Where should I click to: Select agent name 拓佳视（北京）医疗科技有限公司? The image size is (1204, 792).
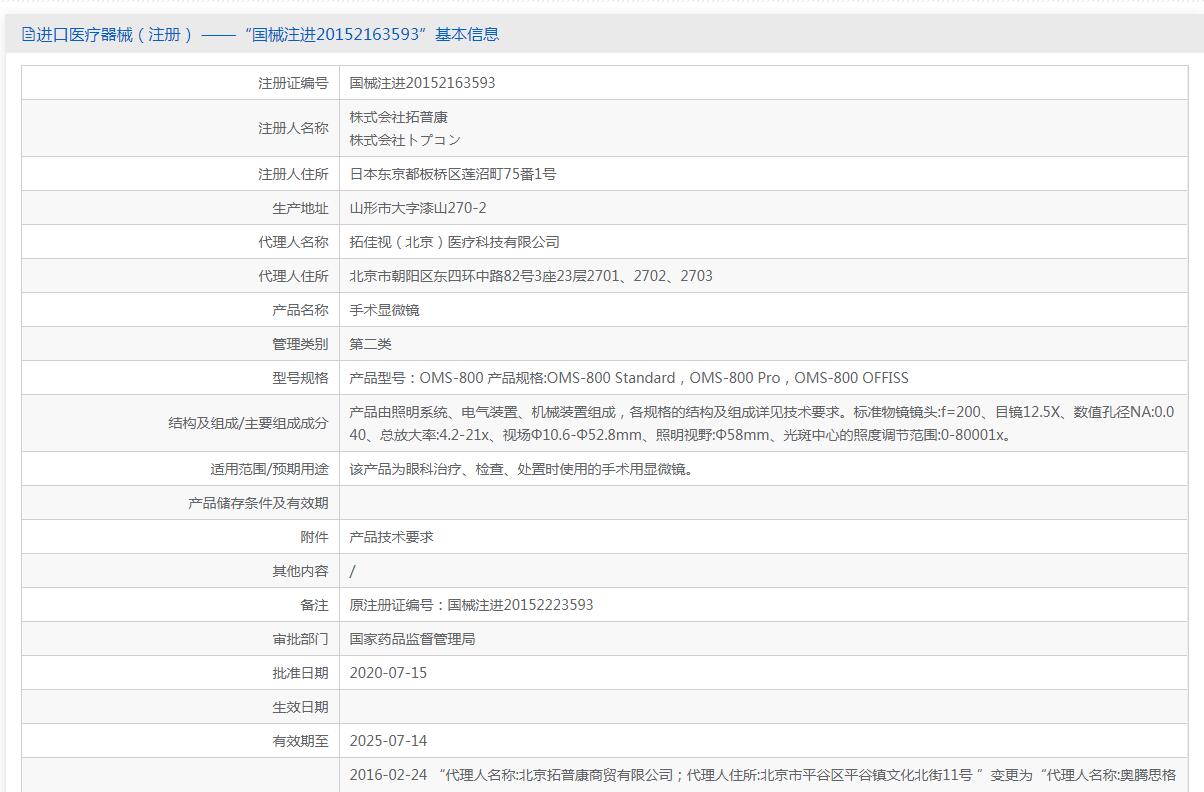(x=454, y=242)
